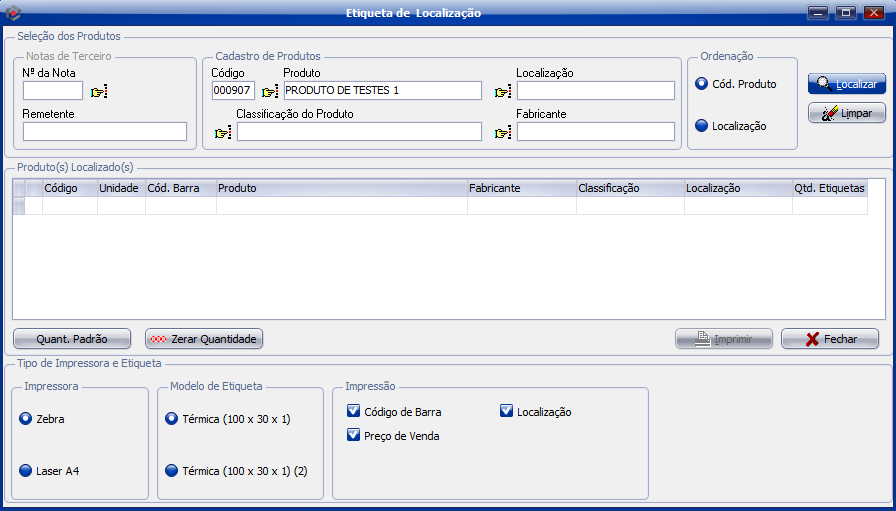This screenshot has height=511, width=896.
Task: Click the Fechar button
Action: click(829, 339)
